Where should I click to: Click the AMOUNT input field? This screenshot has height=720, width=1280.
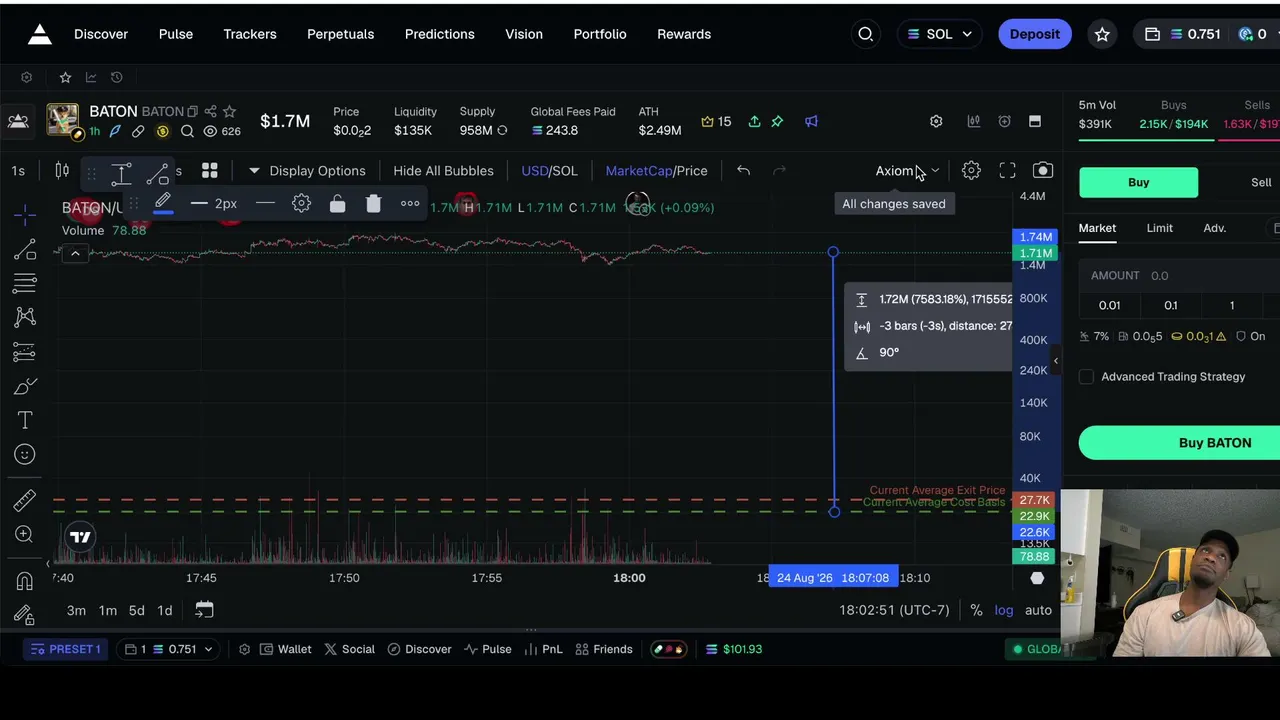1179,276
